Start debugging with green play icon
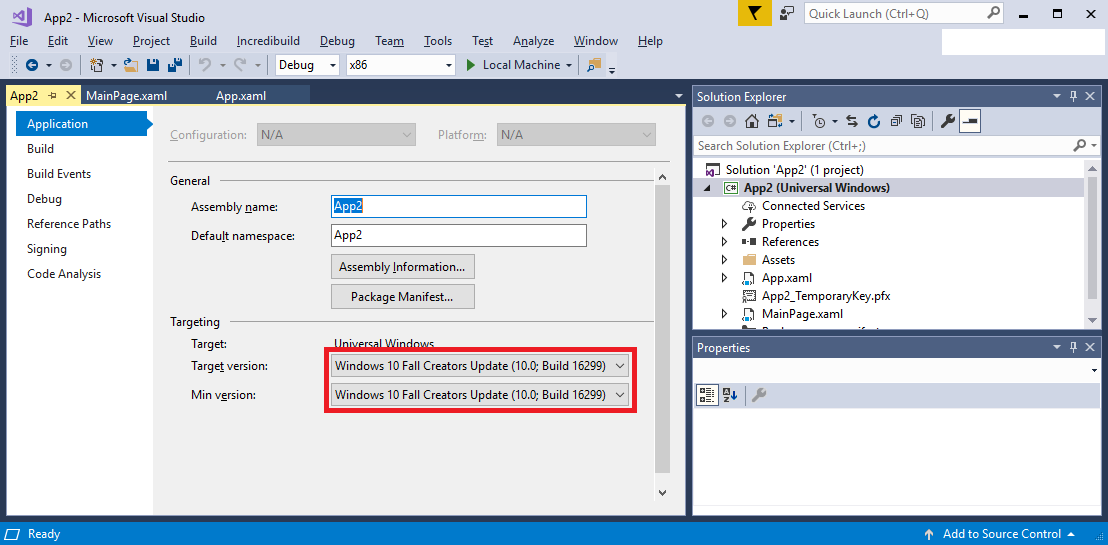Screen dimensions: 1108x545 tap(471, 65)
